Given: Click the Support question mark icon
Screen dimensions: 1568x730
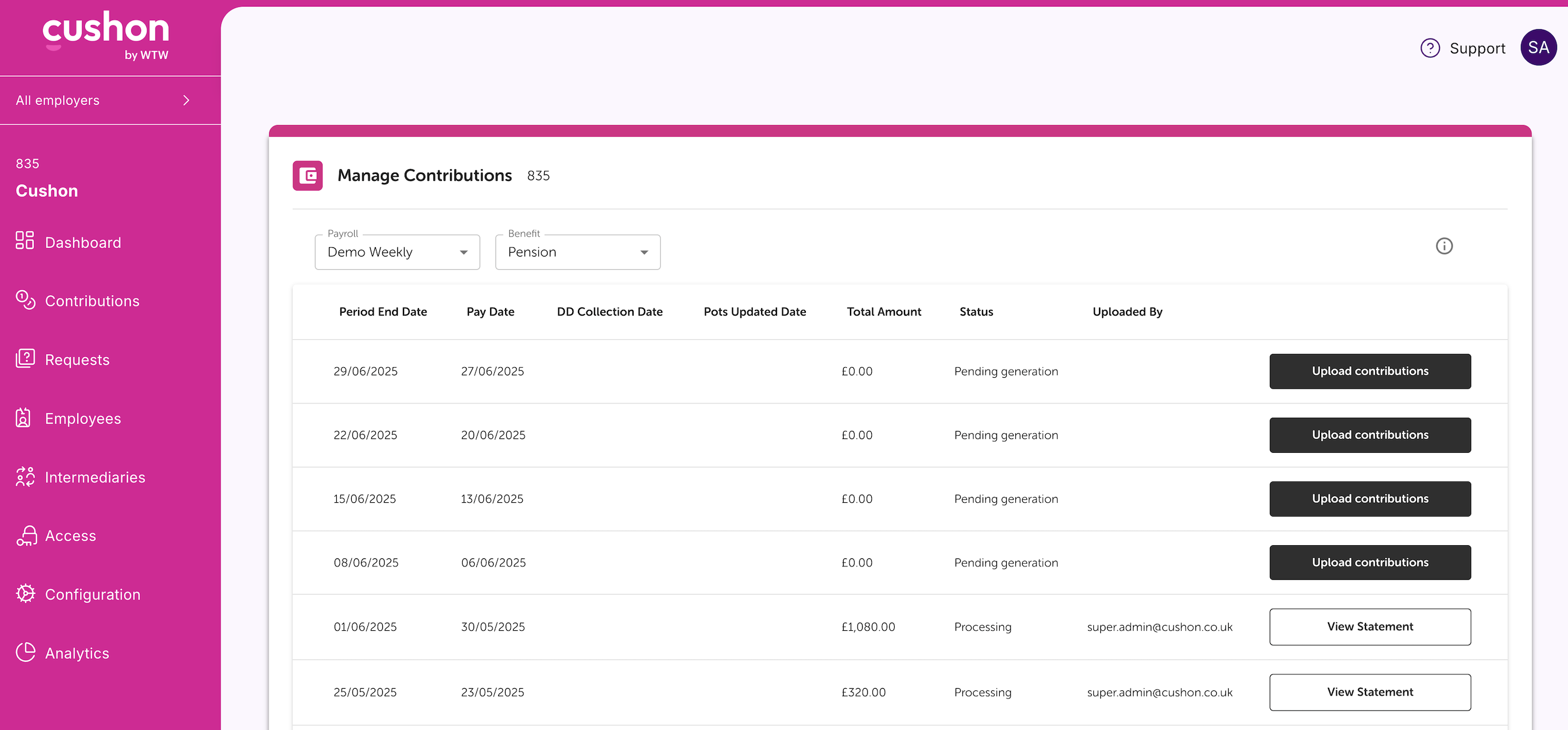Looking at the screenshot, I should [x=1430, y=48].
